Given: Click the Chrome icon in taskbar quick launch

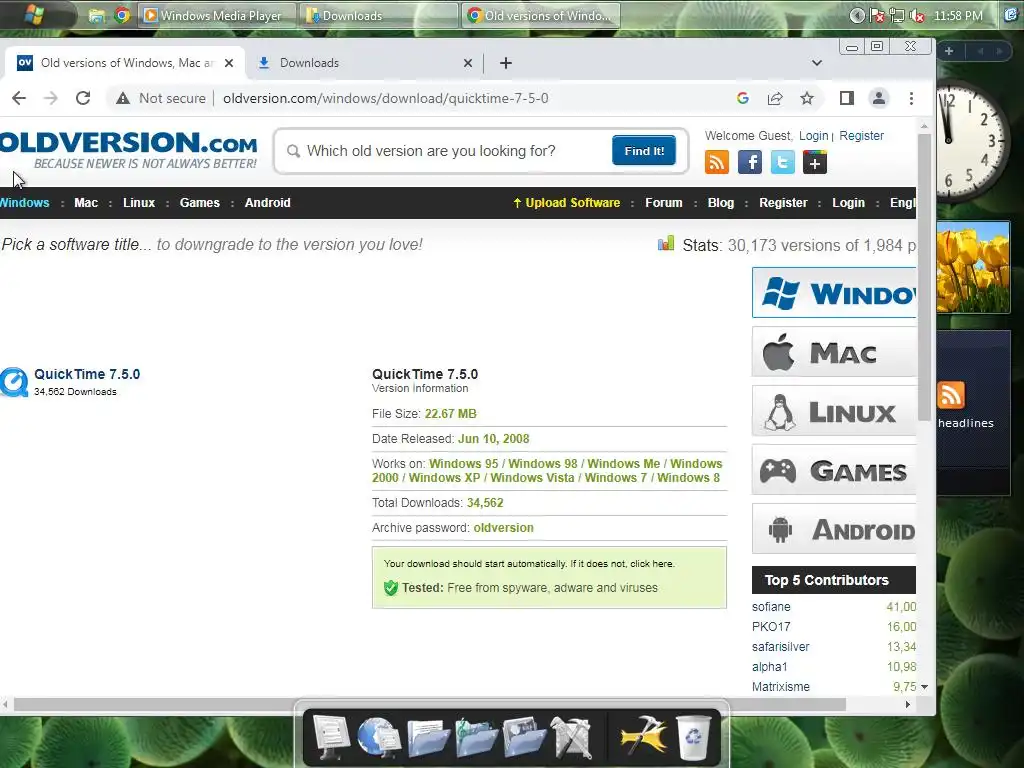Looking at the screenshot, I should (x=122, y=15).
